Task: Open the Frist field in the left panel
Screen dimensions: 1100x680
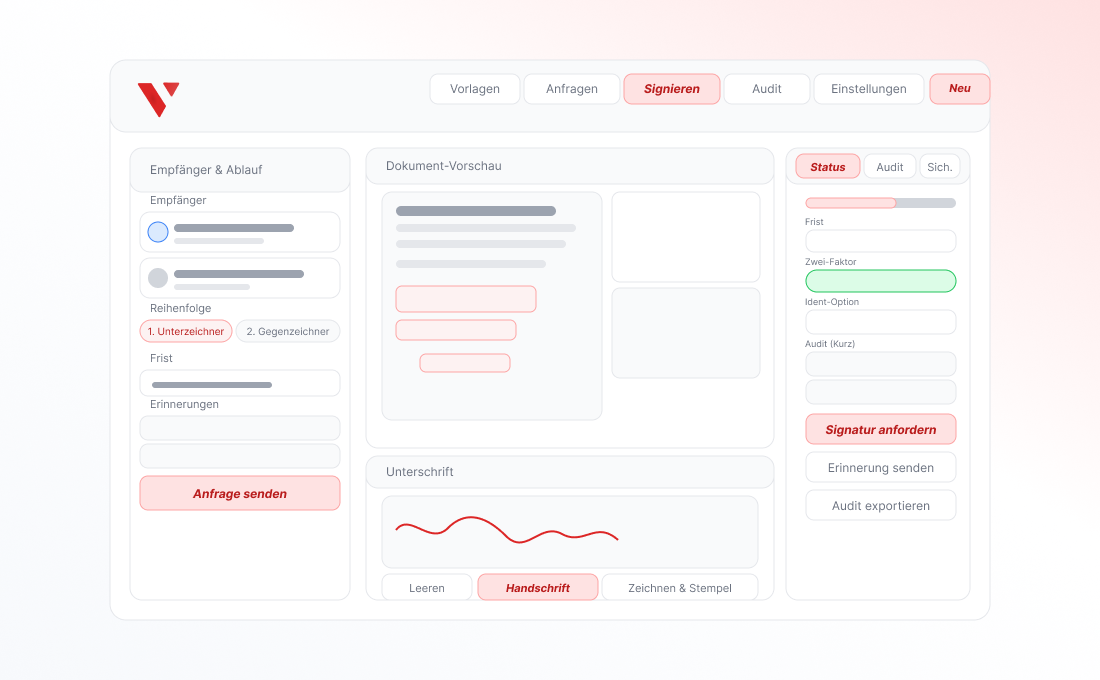Action: (x=240, y=384)
